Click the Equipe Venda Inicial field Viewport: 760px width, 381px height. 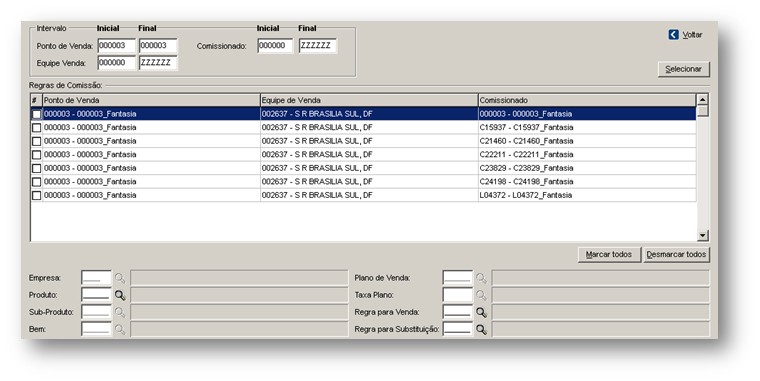coord(116,63)
